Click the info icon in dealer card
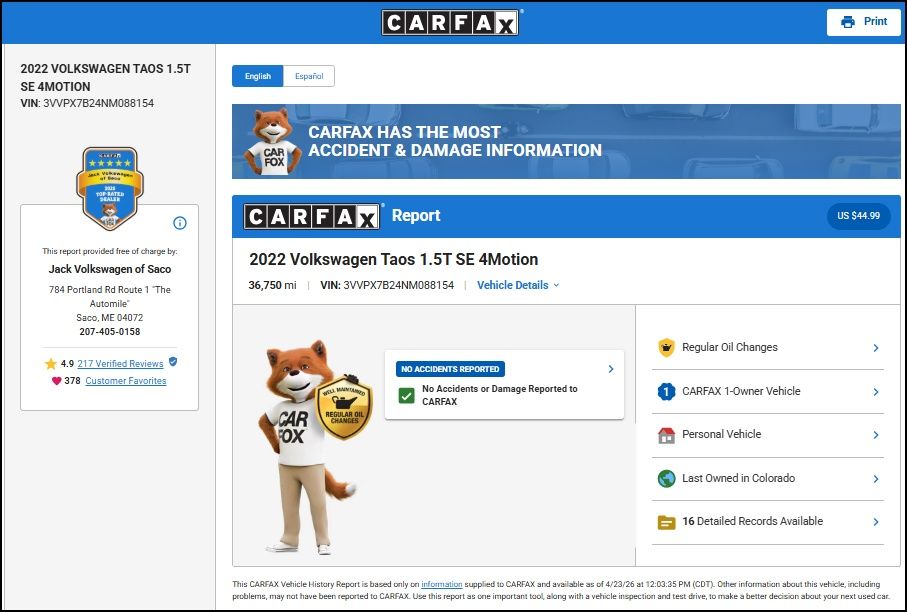907x612 pixels. pyautogui.click(x=180, y=223)
